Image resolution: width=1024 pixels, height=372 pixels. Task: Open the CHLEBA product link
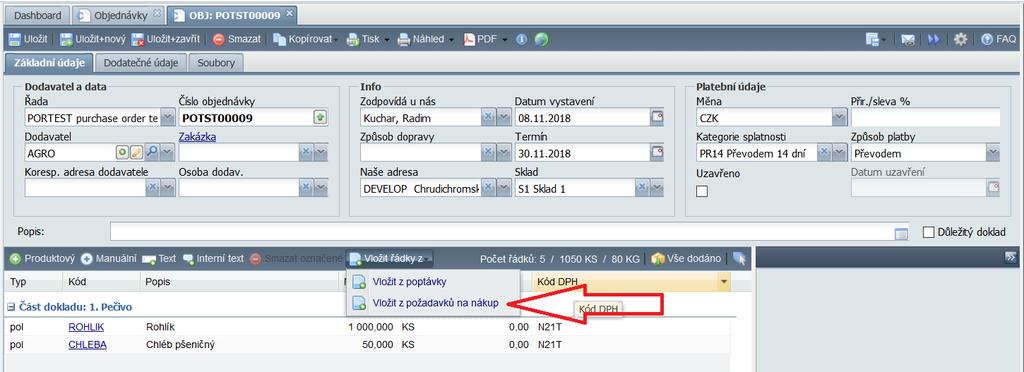pyautogui.click(x=88, y=345)
